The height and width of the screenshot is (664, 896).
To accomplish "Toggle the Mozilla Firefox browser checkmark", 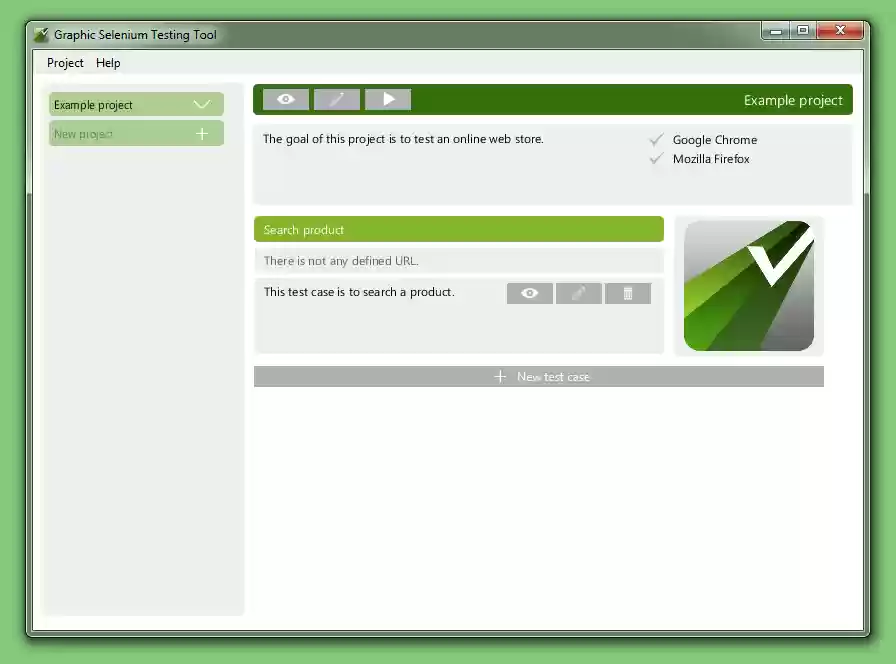I will [x=656, y=159].
